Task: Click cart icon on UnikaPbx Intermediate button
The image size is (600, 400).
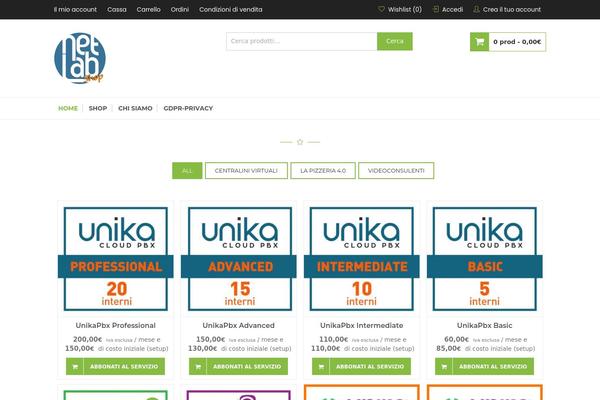Action: pyautogui.click(x=321, y=366)
